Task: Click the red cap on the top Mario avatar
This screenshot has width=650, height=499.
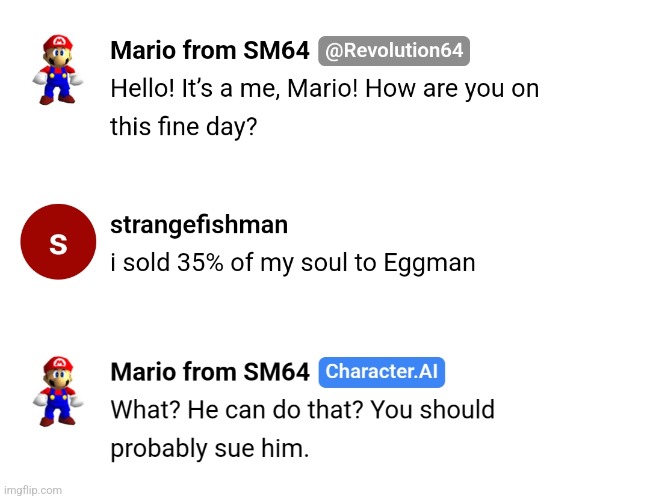Action: point(58,42)
